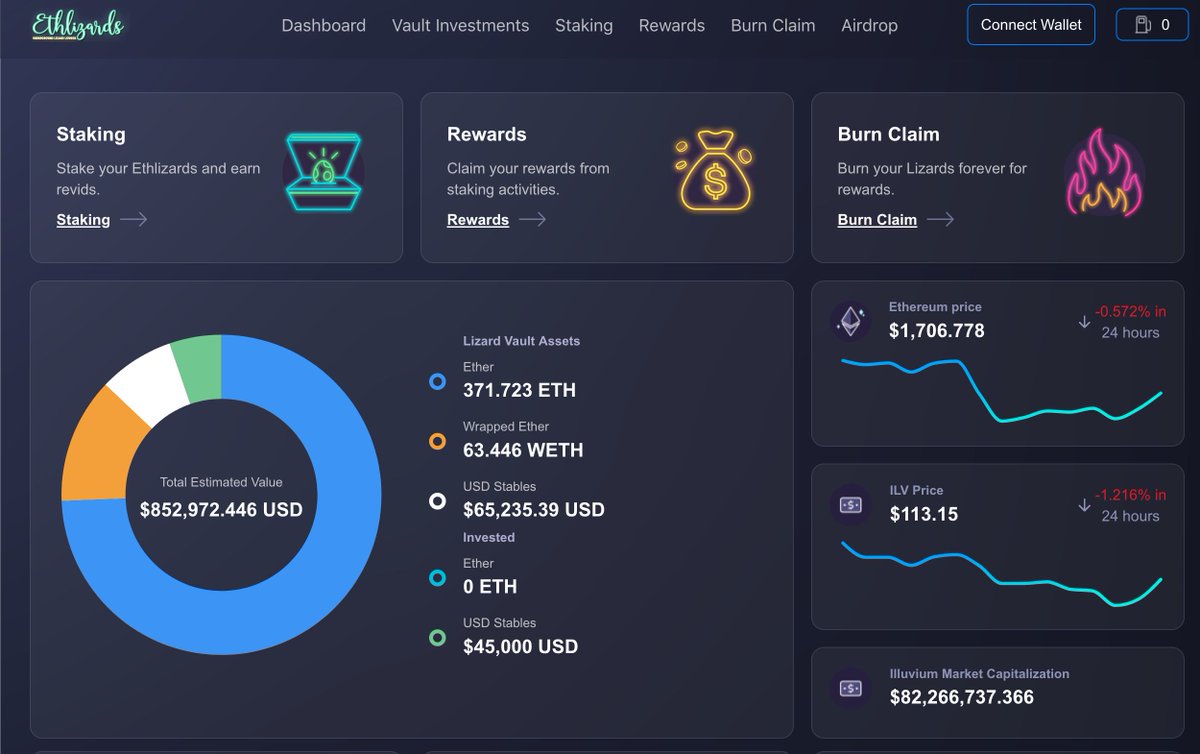Viewport: 1200px width, 754px height.
Task: Click the green Invested USD Stables marker
Action: click(x=437, y=637)
